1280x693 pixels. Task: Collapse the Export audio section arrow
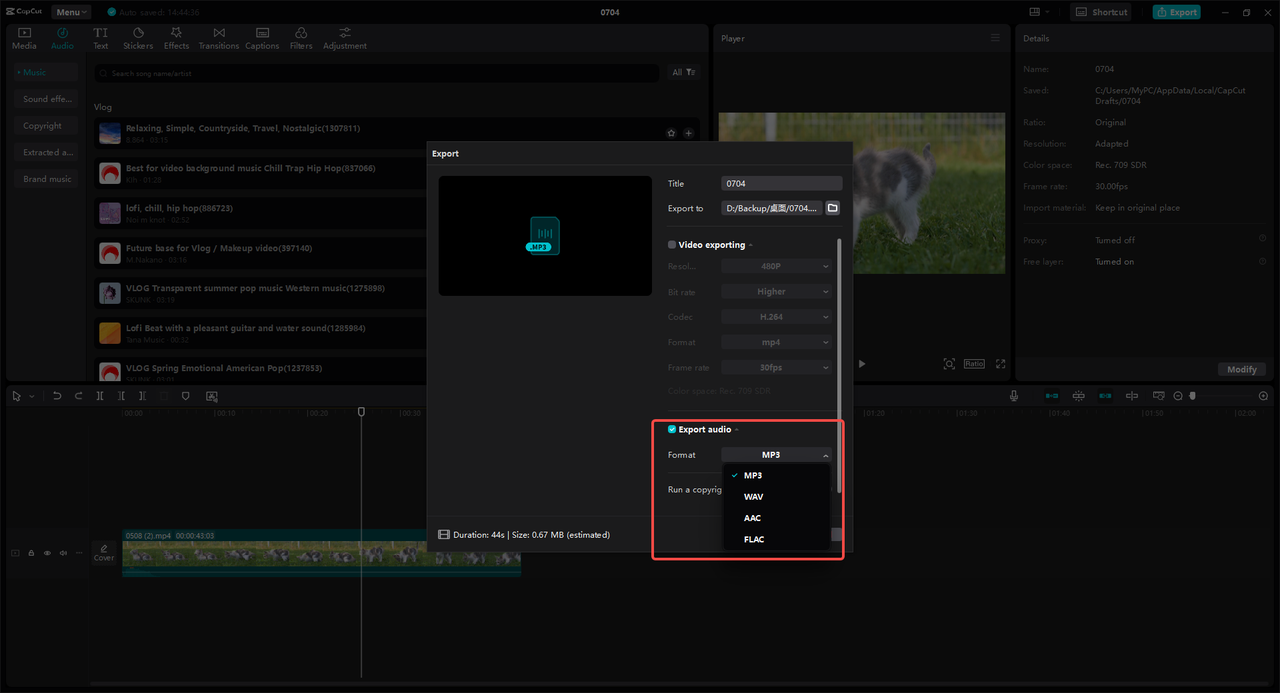[x=737, y=430]
